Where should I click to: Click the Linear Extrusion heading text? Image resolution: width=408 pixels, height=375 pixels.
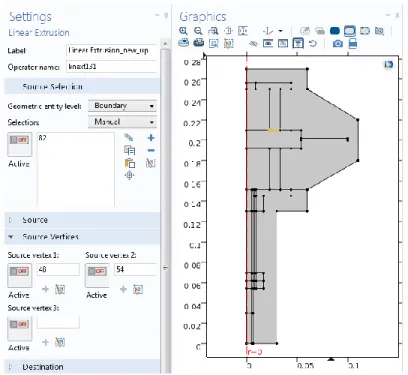[x=39, y=33]
